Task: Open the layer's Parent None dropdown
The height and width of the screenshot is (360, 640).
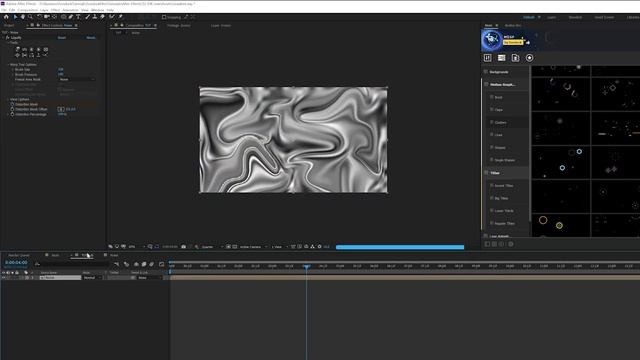Action: point(149,278)
